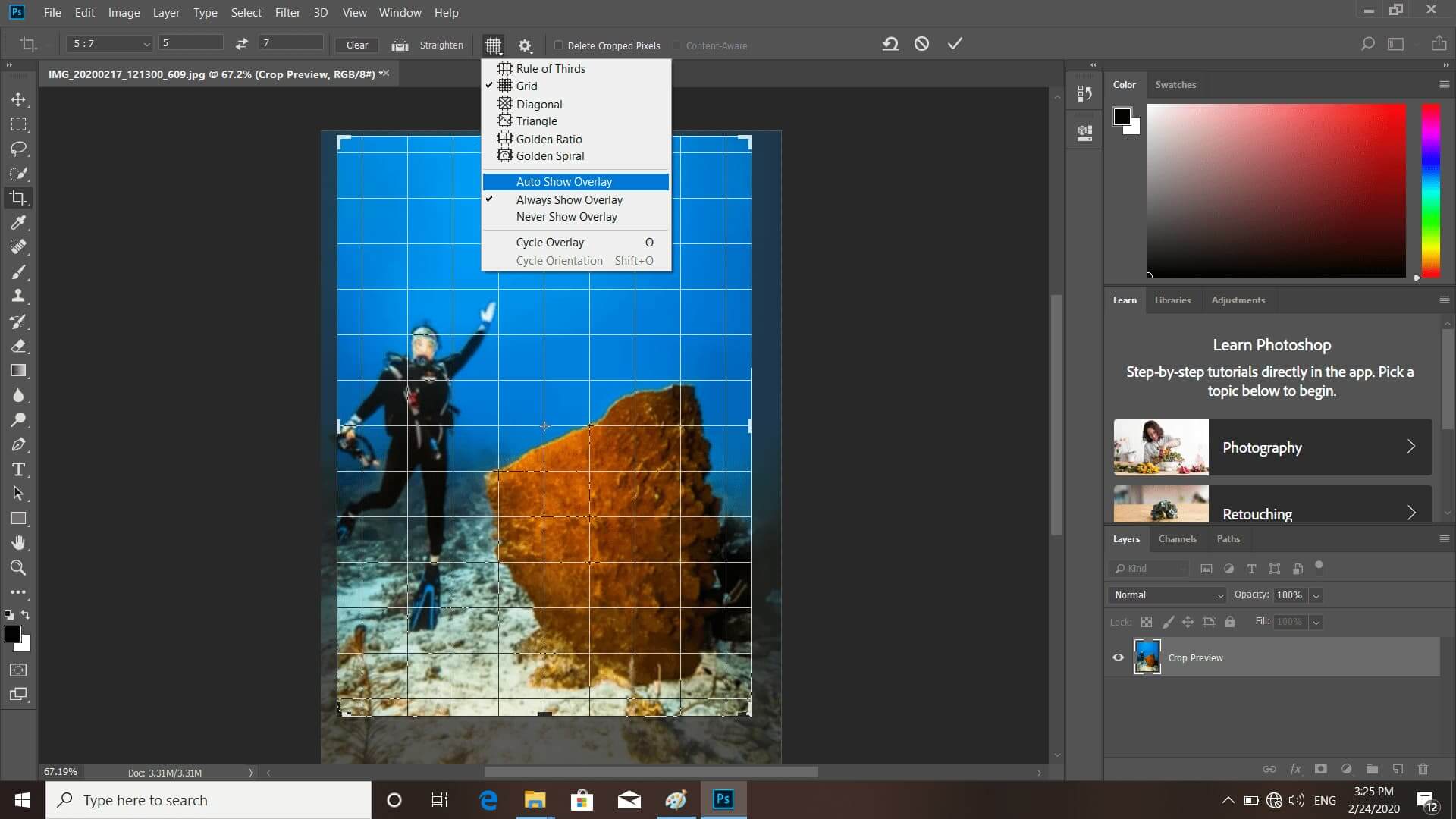The image size is (1456, 819).
Task: Open additional crop options gear
Action: pos(525,45)
